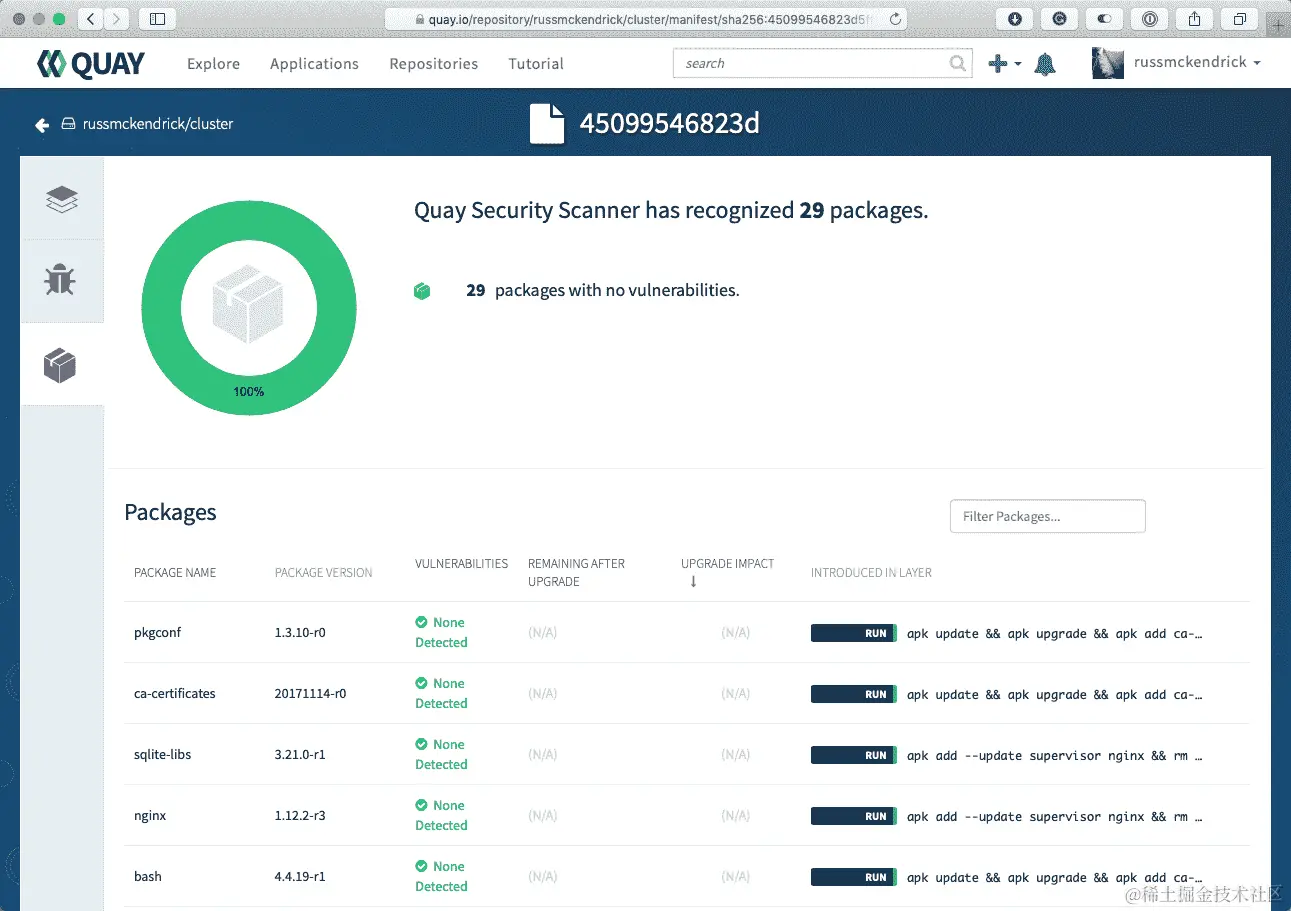Open the Explore menu item
Viewport: 1291px width, 911px height.
(x=214, y=64)
